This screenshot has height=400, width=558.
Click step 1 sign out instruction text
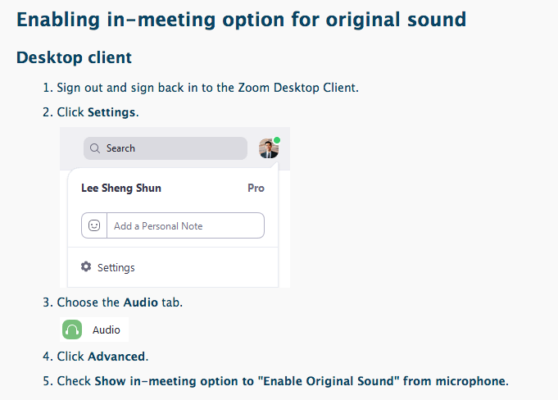pos(207,88)
